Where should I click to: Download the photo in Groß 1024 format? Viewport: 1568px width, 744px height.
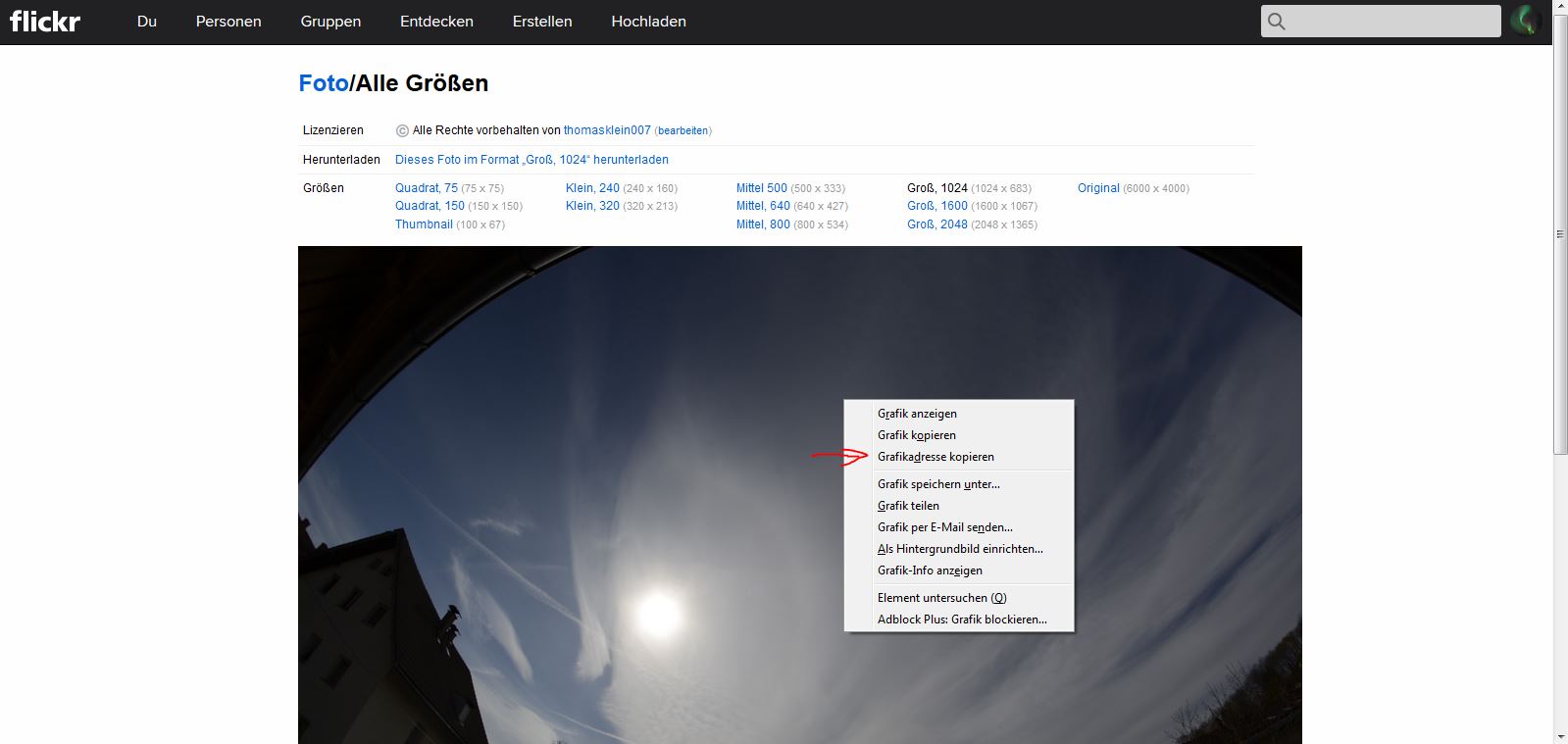click(x=531, y=160)
